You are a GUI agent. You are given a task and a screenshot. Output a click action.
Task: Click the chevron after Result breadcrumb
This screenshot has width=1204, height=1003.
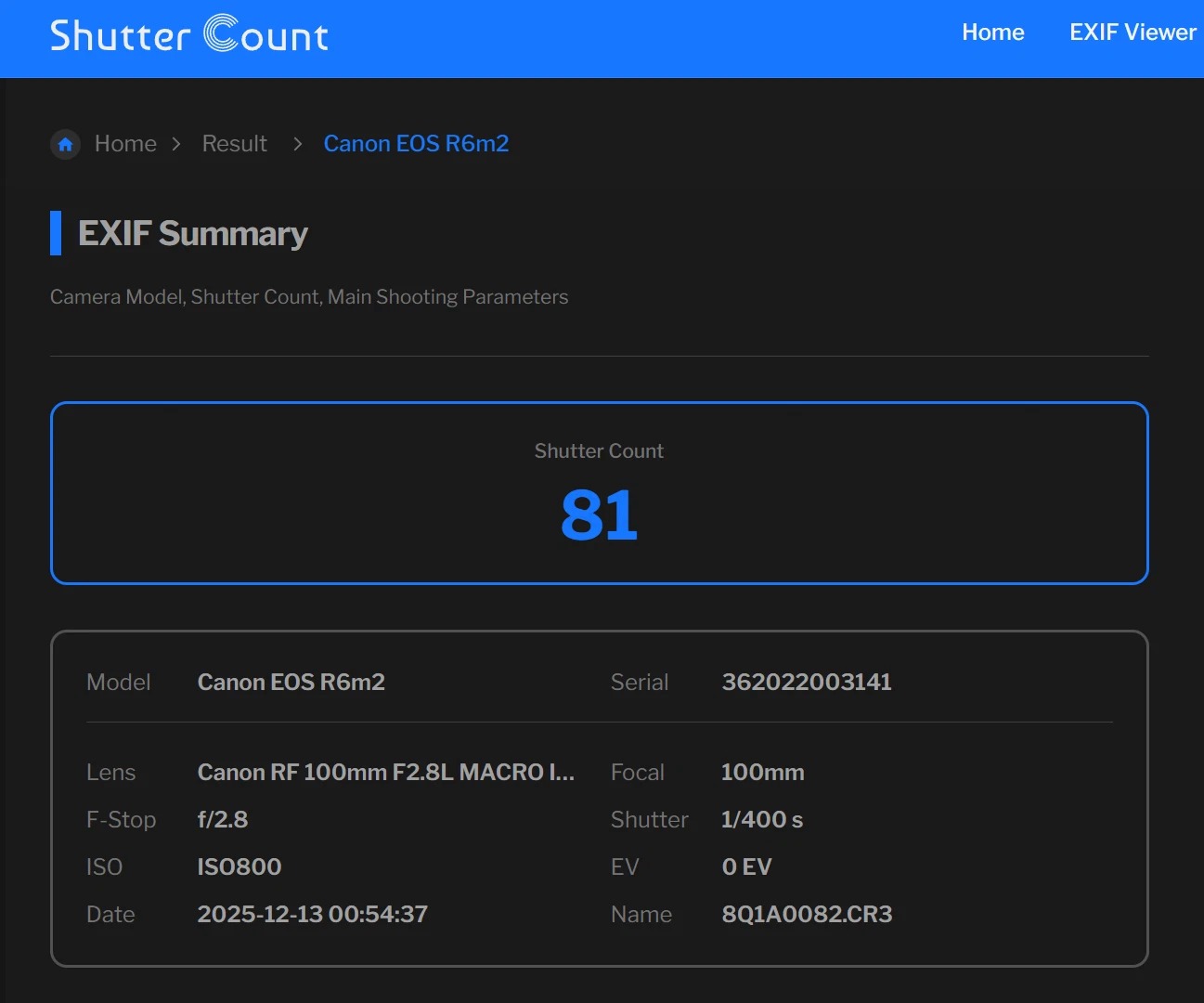point(297,144)
